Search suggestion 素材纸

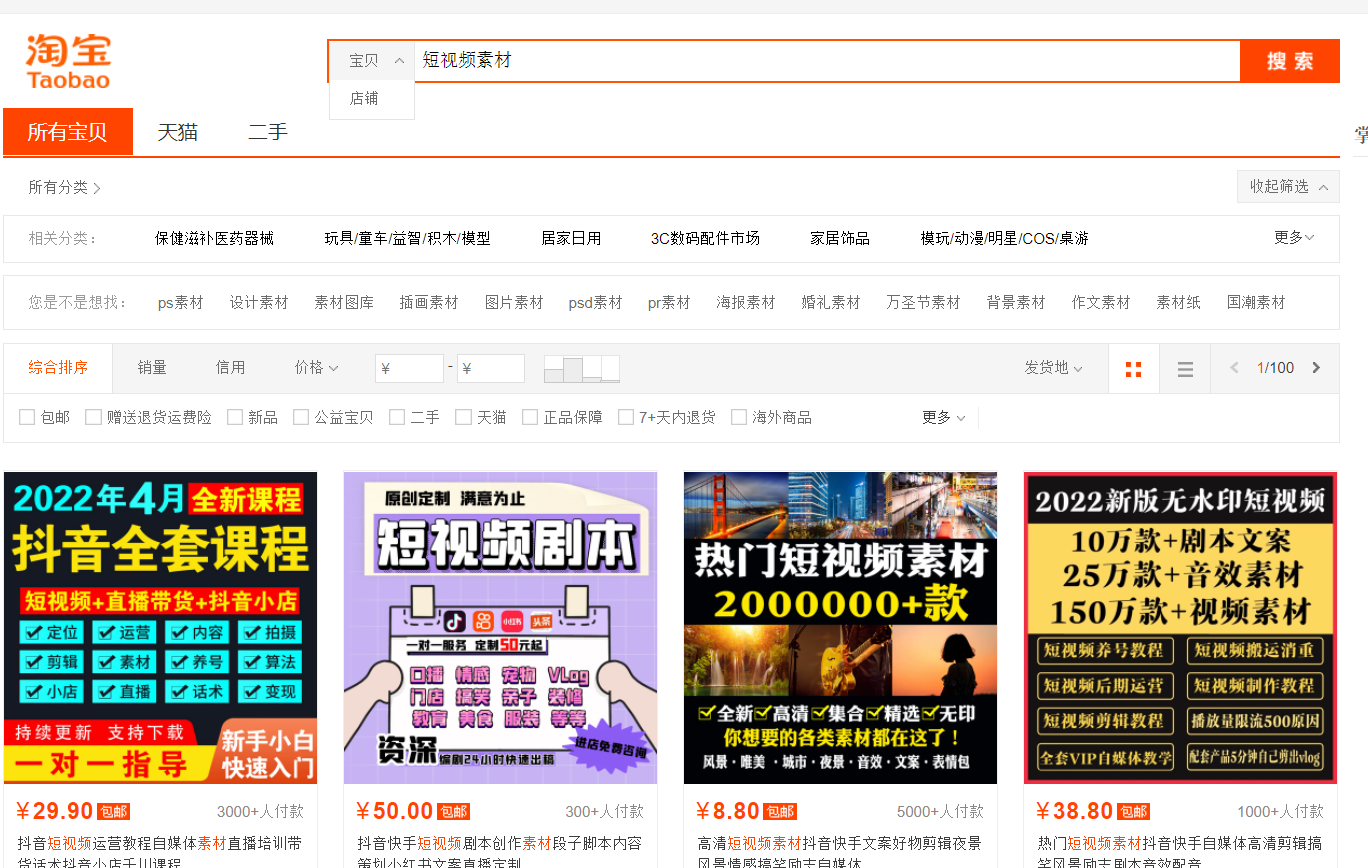click(x=1179, y=302)
